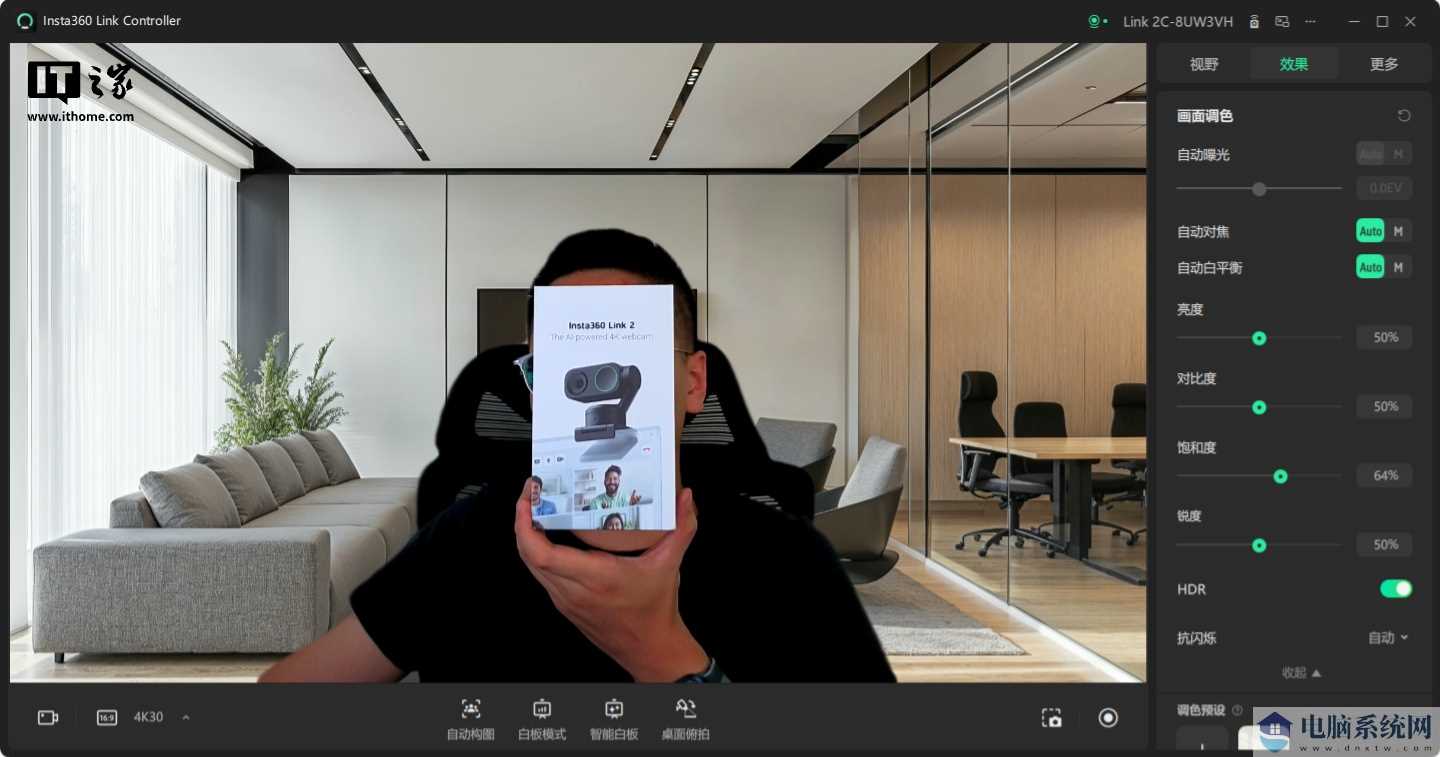The width and height of the screenshot is (1440, 757).
Task: Click the 饱和度 64% value field
Action: pyautogui.click(x=1384, y=476)
